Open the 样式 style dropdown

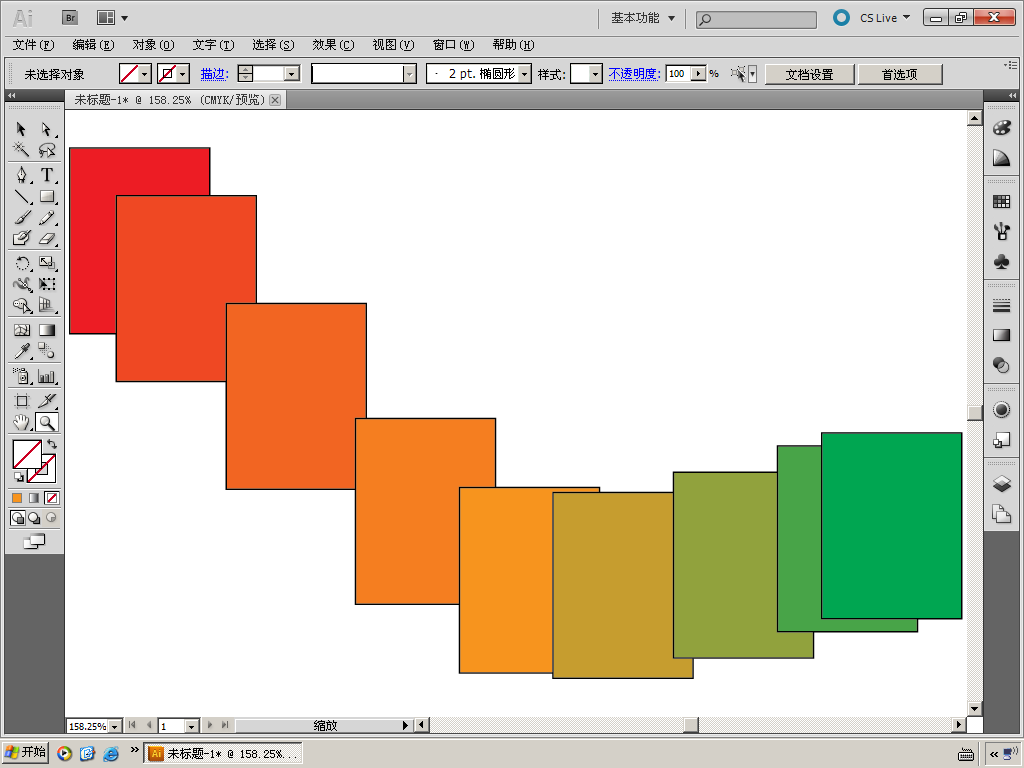594,74
